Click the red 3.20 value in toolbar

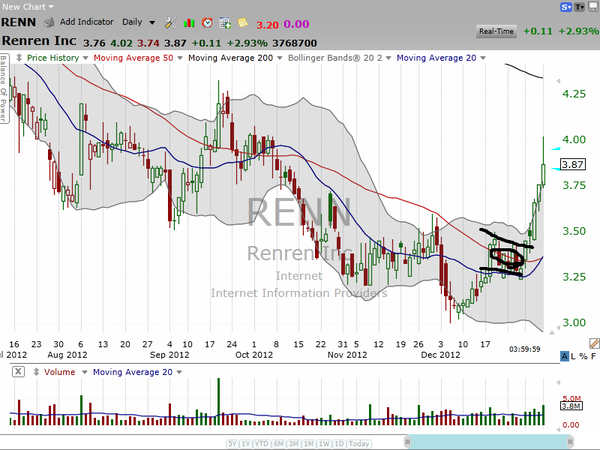pos(267,25)
